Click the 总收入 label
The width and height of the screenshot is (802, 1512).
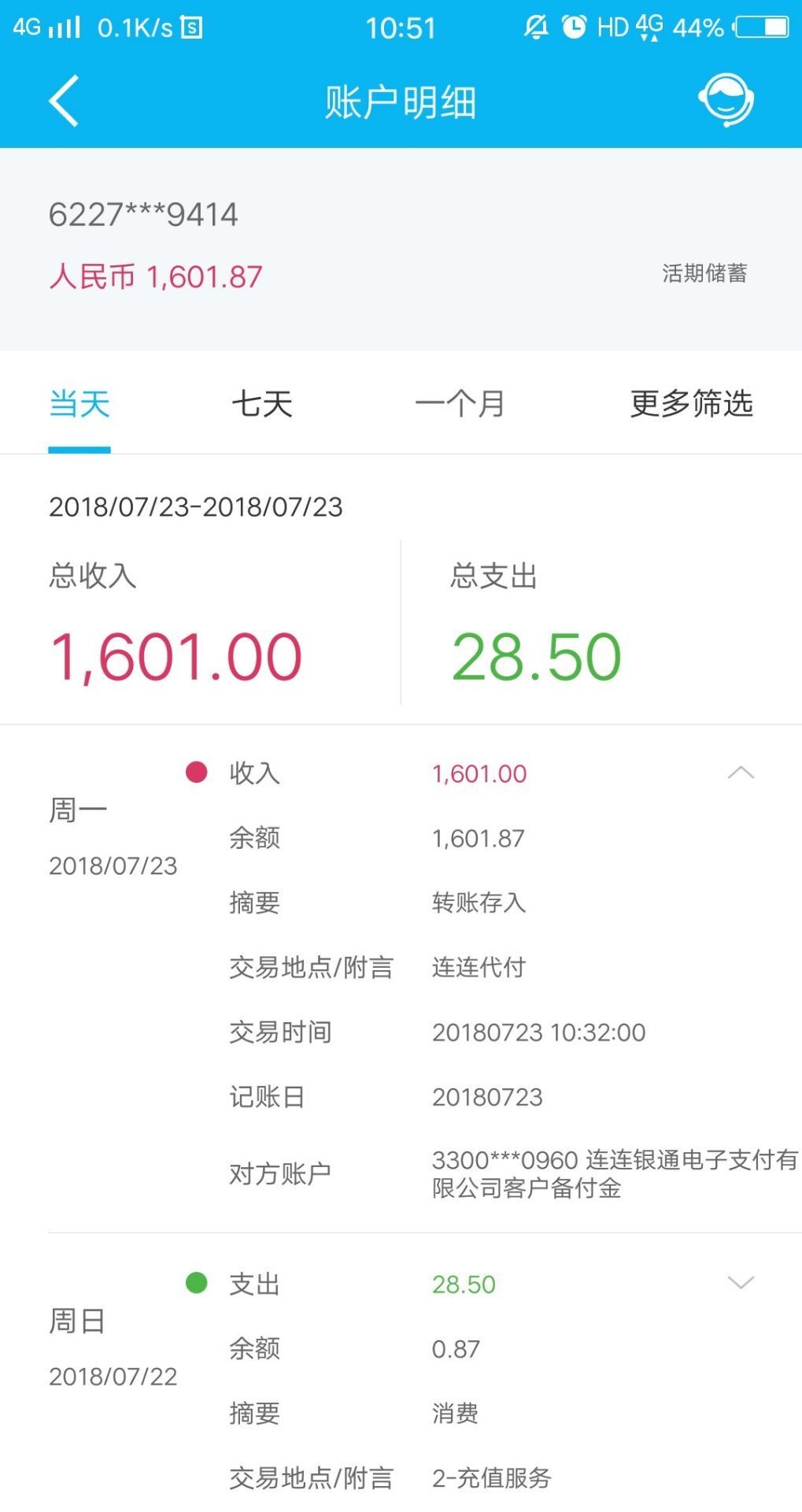pyautogui.click(x=93, y=575)
